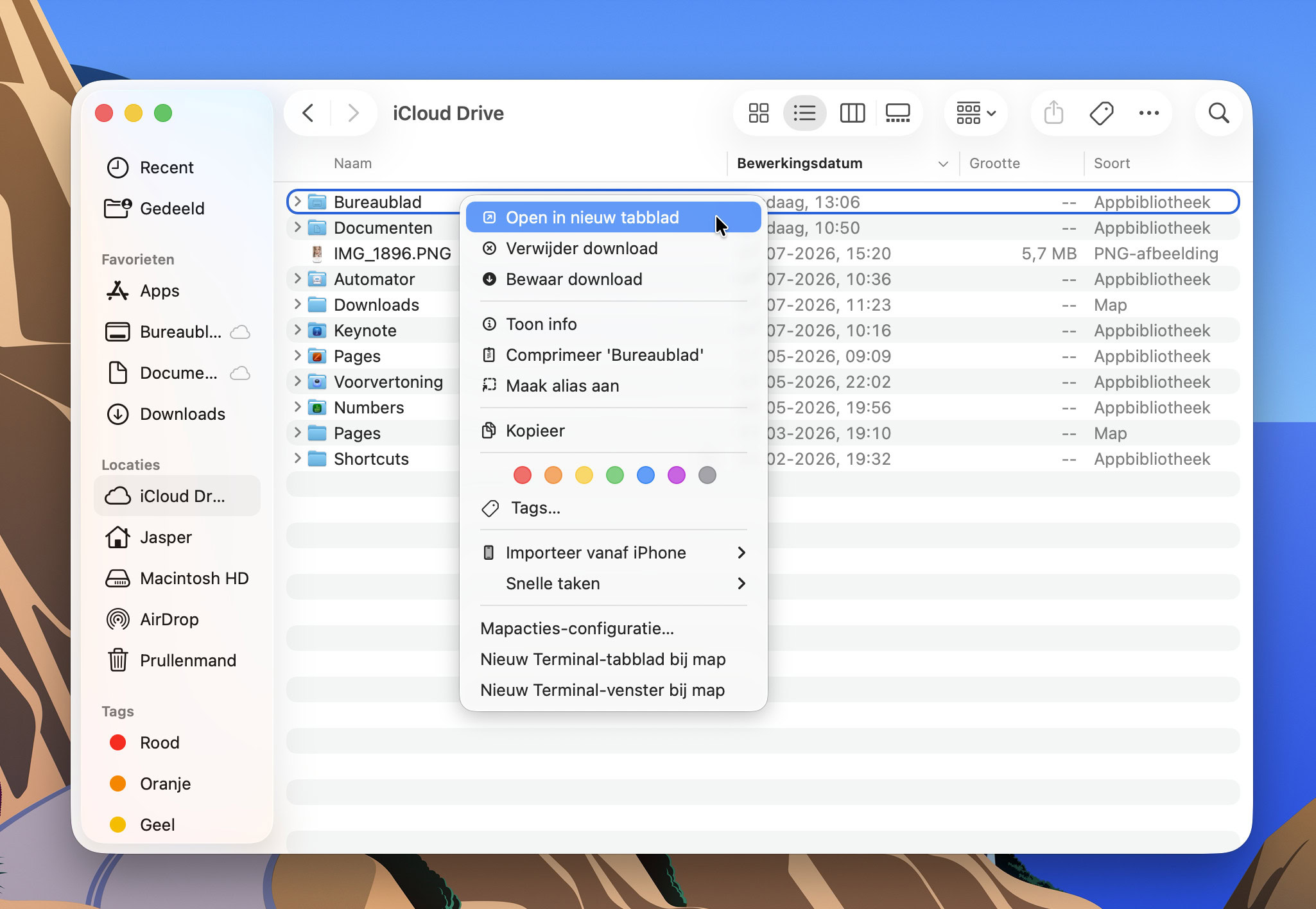Open the group-by options dropdown

click(976, 113)
